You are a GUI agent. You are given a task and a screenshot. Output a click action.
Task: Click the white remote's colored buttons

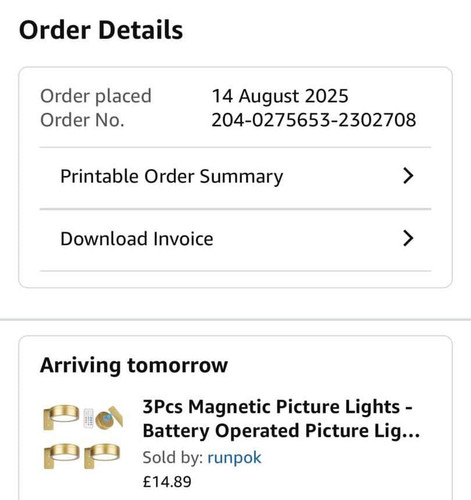click(x=88, y=420)
